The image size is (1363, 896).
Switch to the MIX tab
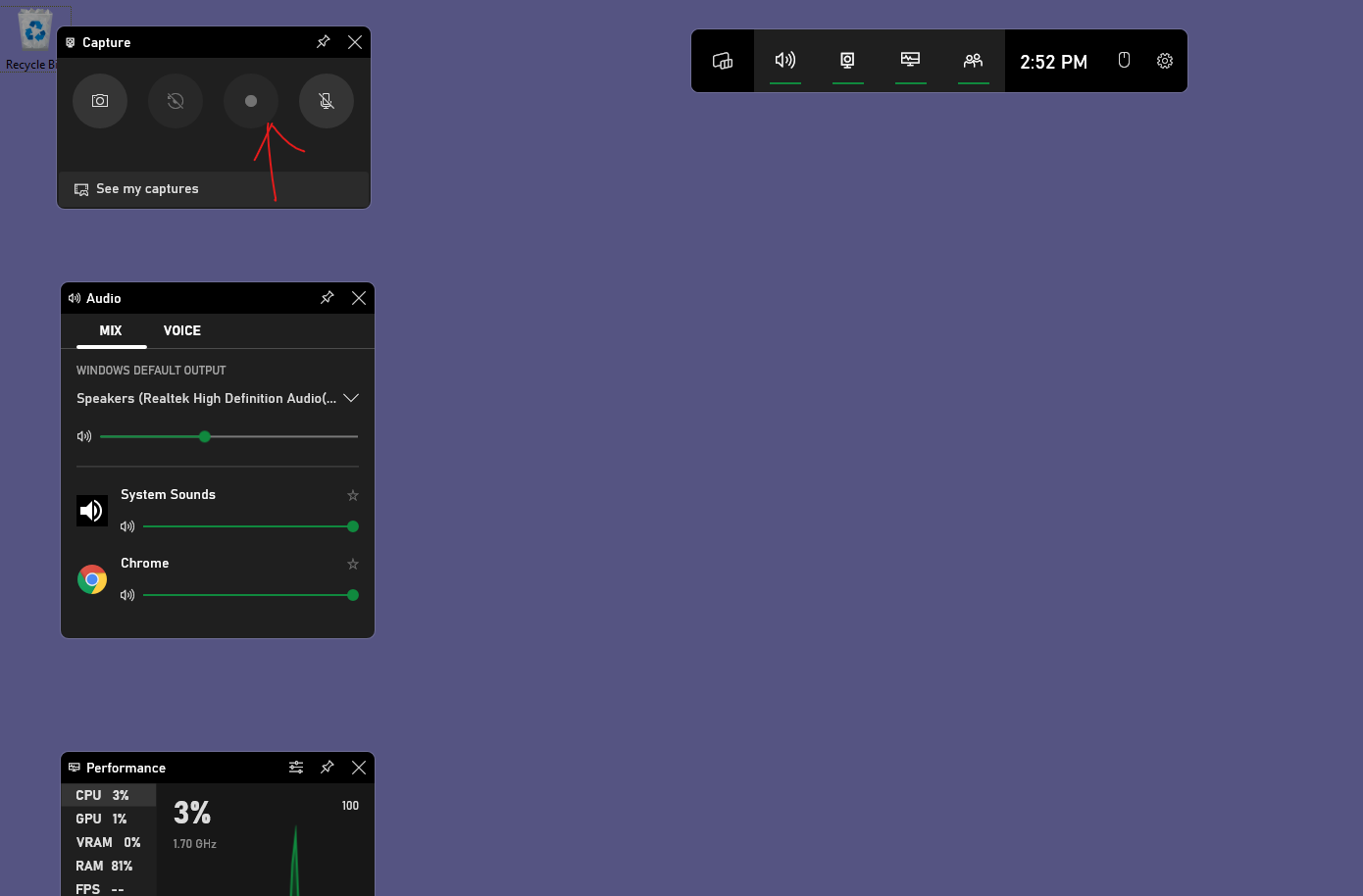click(x=111, y=331)
